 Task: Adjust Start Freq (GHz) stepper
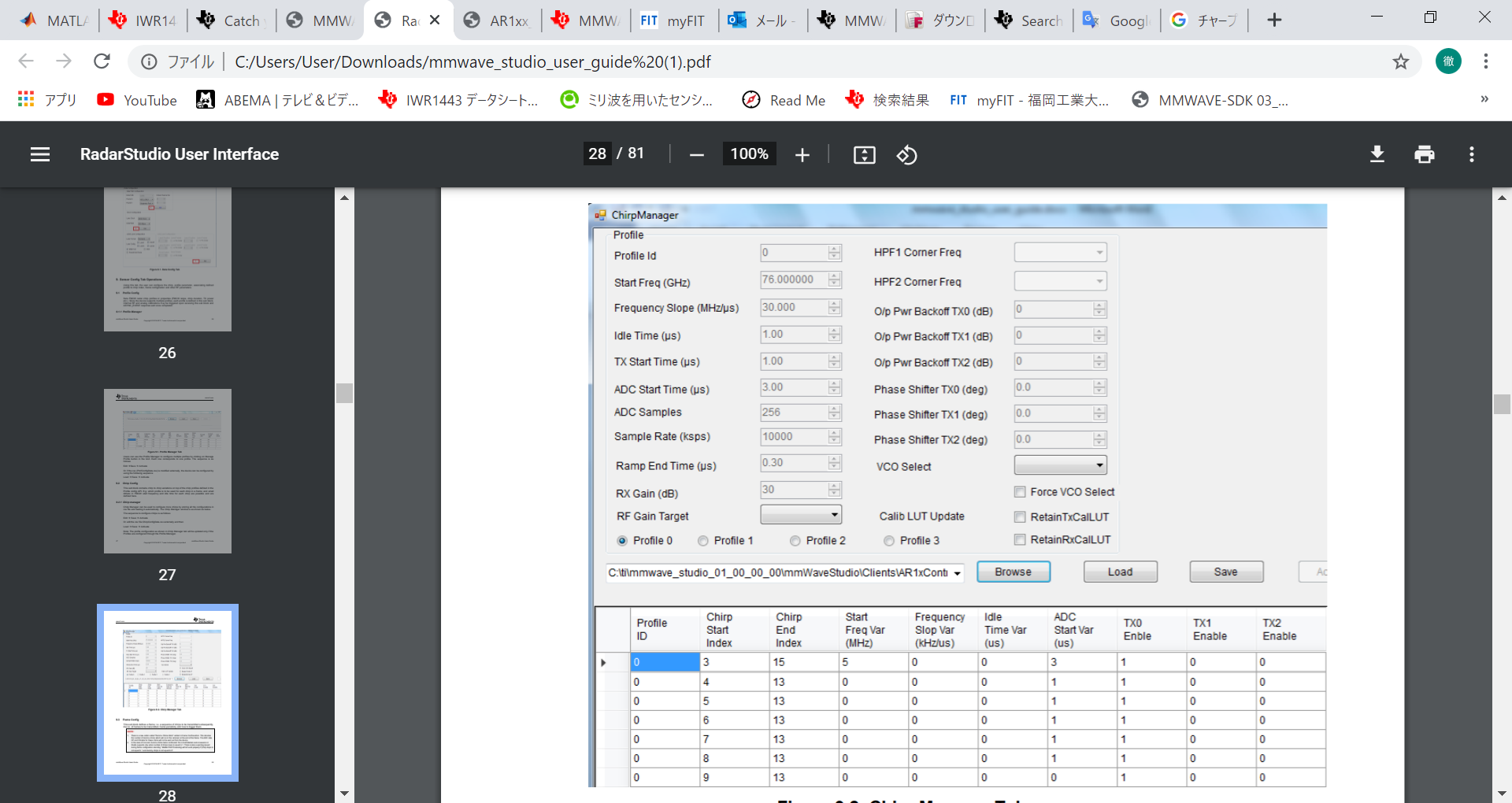click(835, 279)
